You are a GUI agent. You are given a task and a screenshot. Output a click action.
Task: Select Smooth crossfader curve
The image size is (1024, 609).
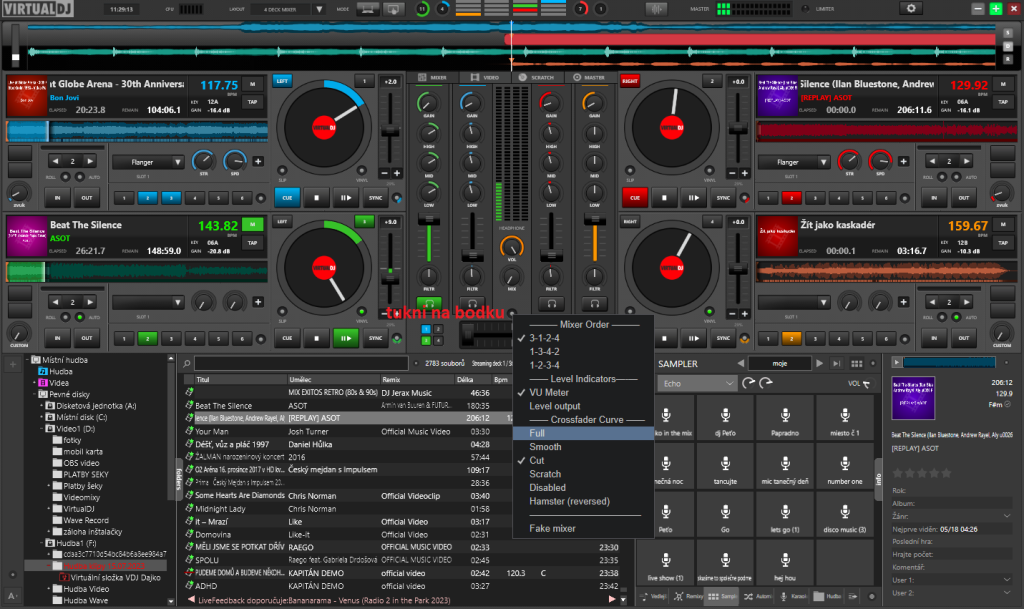point(545,447)
